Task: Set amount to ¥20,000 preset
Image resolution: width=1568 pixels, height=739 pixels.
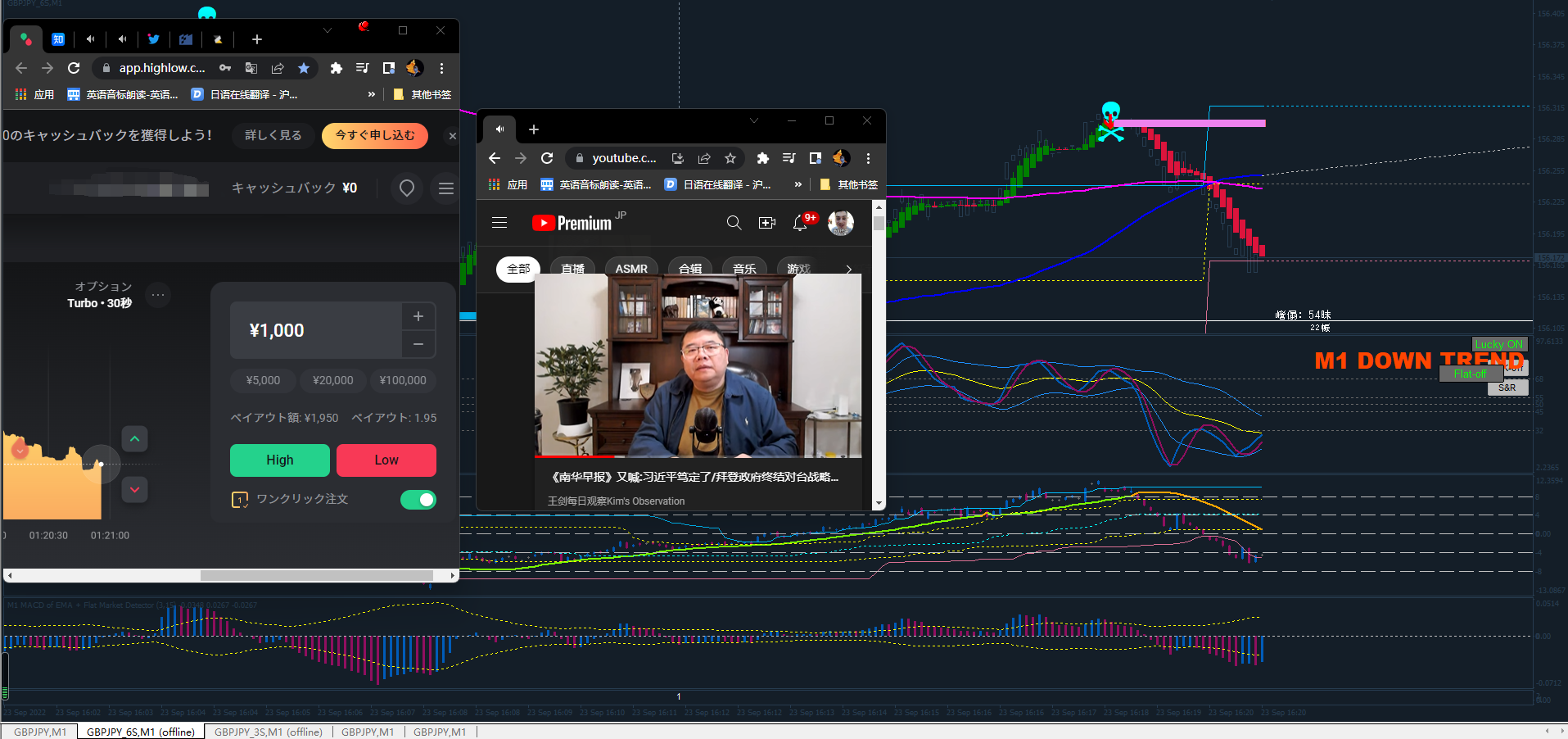Action: coord(333,380)
